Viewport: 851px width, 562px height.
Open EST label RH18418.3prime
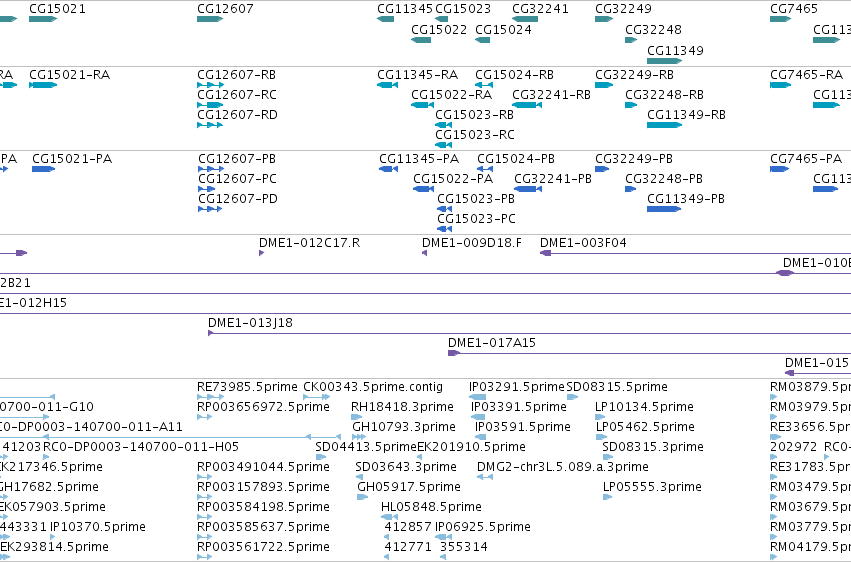point(402,407)
